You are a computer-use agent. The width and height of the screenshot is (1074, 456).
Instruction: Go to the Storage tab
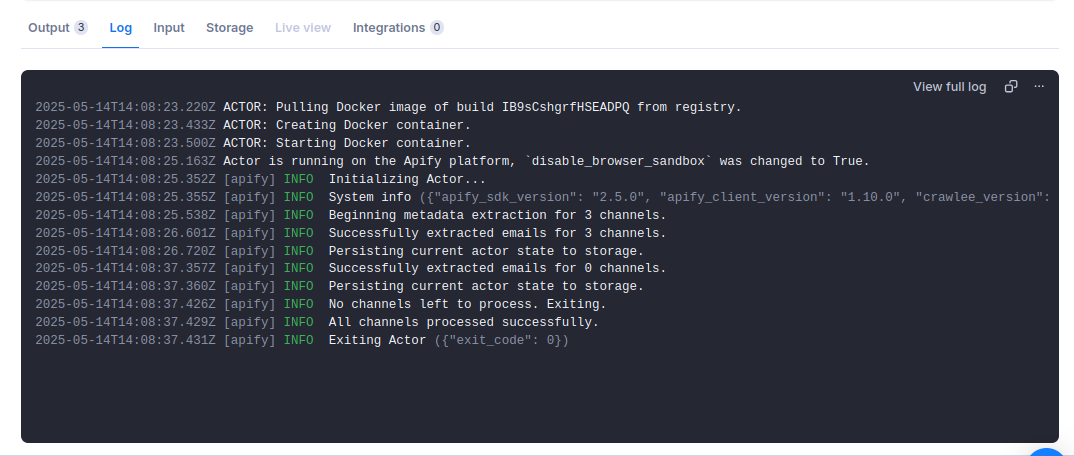(229, 28)
